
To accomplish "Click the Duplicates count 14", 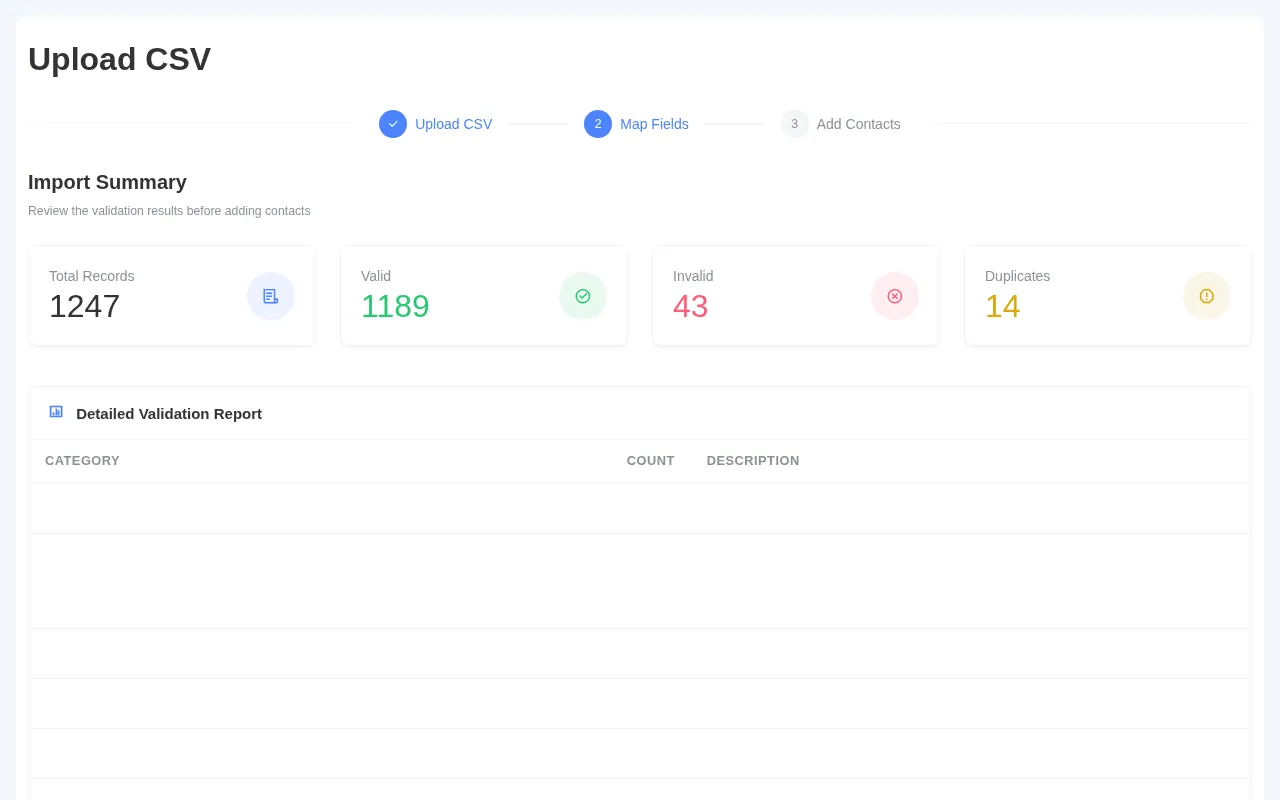I will (1002, 306).
